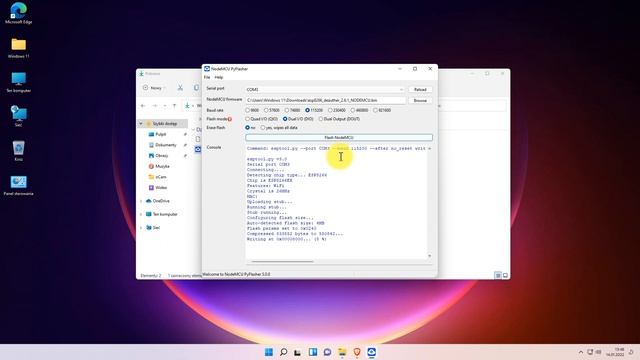Select the Windows 11 desktop folder

click(18, 48)
